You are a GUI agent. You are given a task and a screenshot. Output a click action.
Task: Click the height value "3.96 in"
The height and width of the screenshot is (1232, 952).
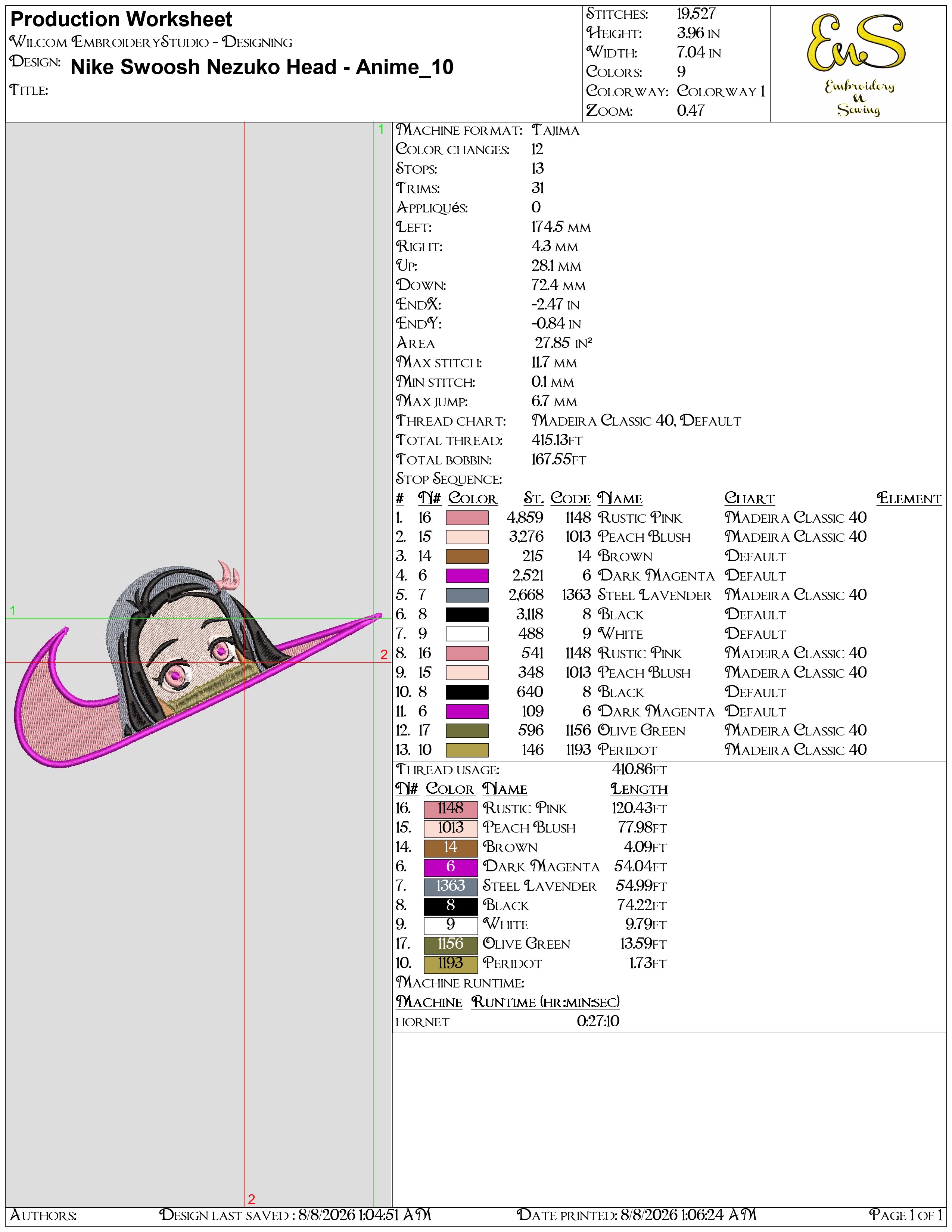698,33
